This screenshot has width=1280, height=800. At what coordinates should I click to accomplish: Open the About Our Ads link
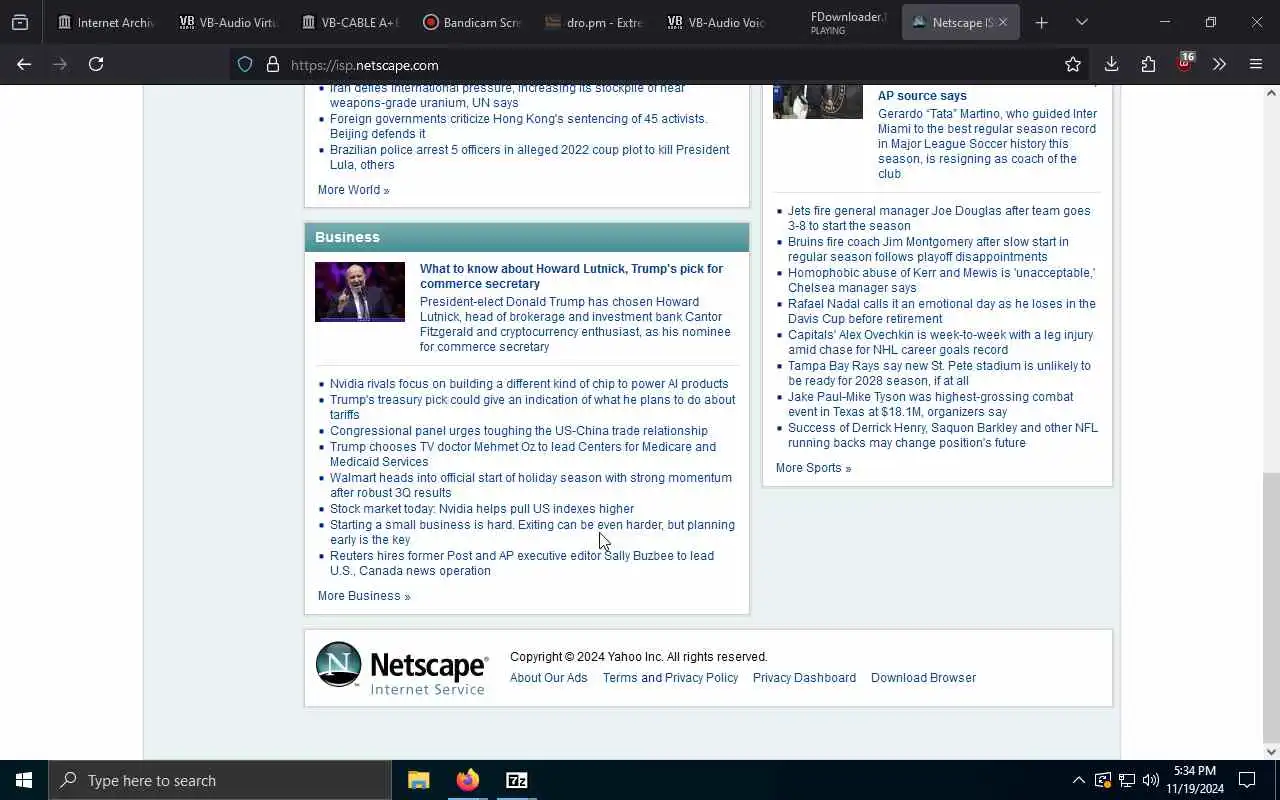[549, 678]
